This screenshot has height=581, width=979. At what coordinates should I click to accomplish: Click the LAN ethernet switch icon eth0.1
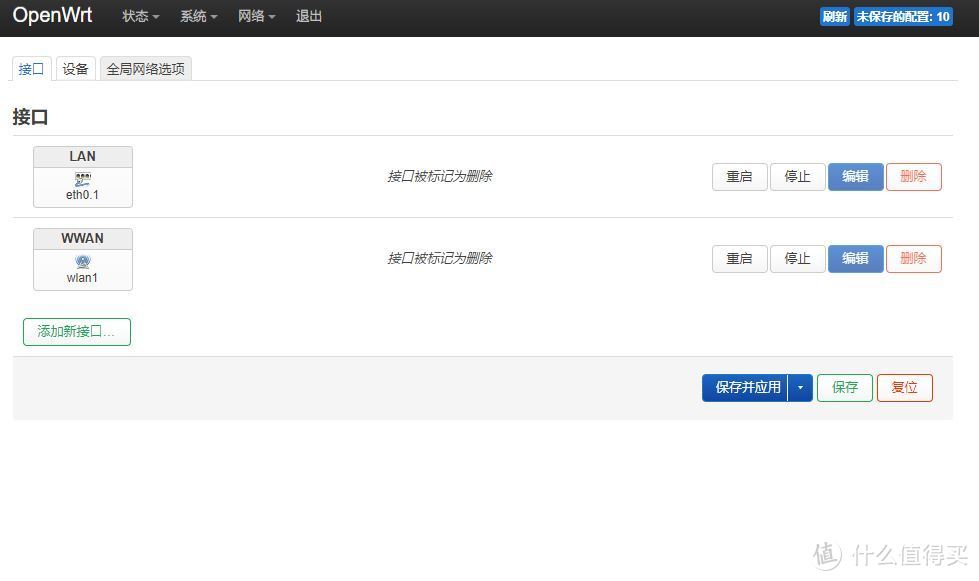81,180
